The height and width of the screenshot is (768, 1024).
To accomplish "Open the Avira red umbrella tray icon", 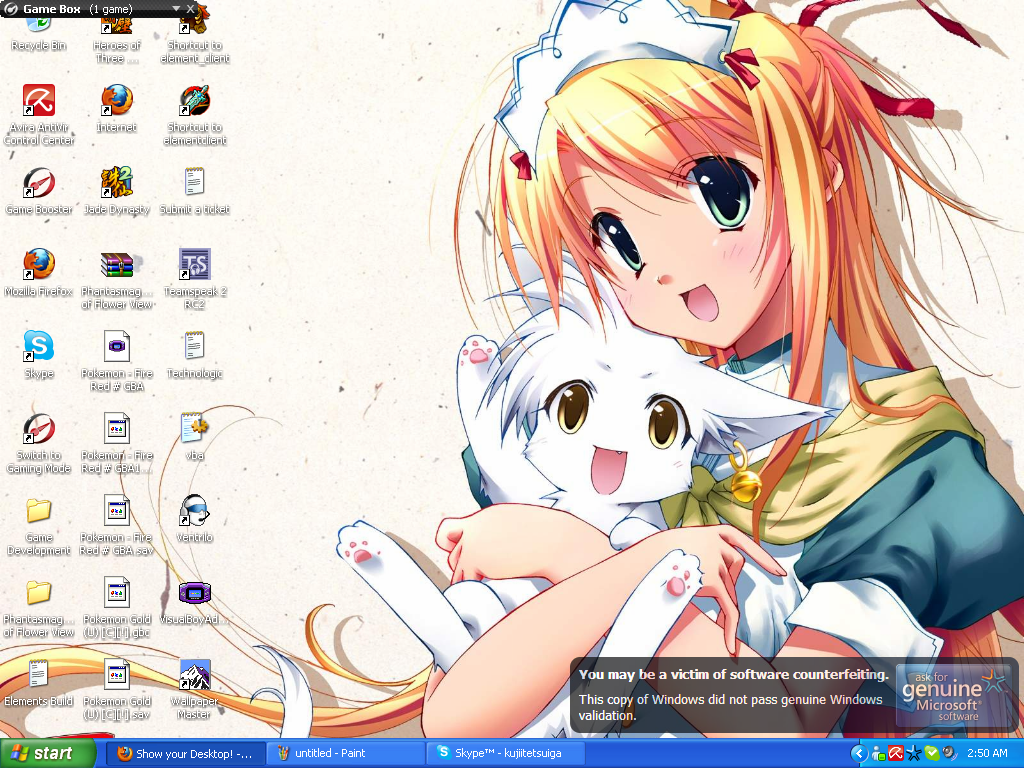I will pyautogui.click(x=895, y=754).
